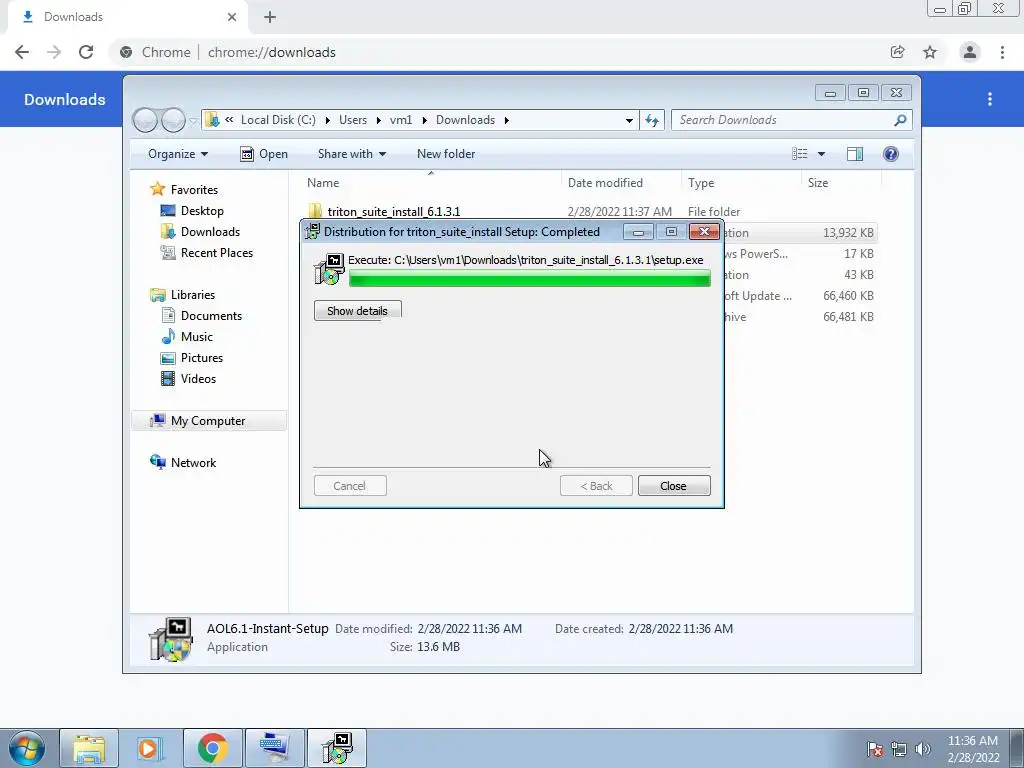The image size is (1024, 768).
Task: Switch to the Downloads browser tab
Action: click(127, 18)
